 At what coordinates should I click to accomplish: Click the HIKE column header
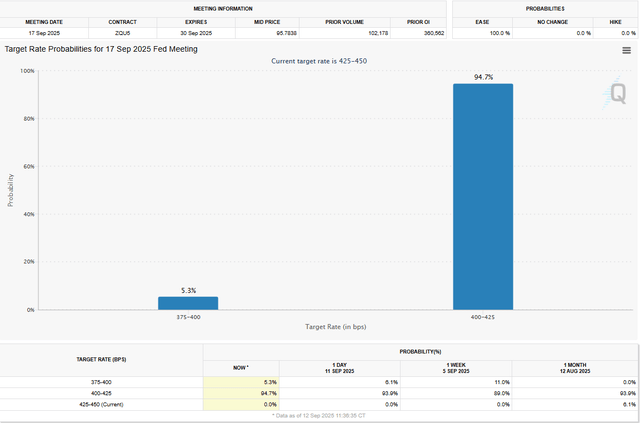(x=616, y=22)
